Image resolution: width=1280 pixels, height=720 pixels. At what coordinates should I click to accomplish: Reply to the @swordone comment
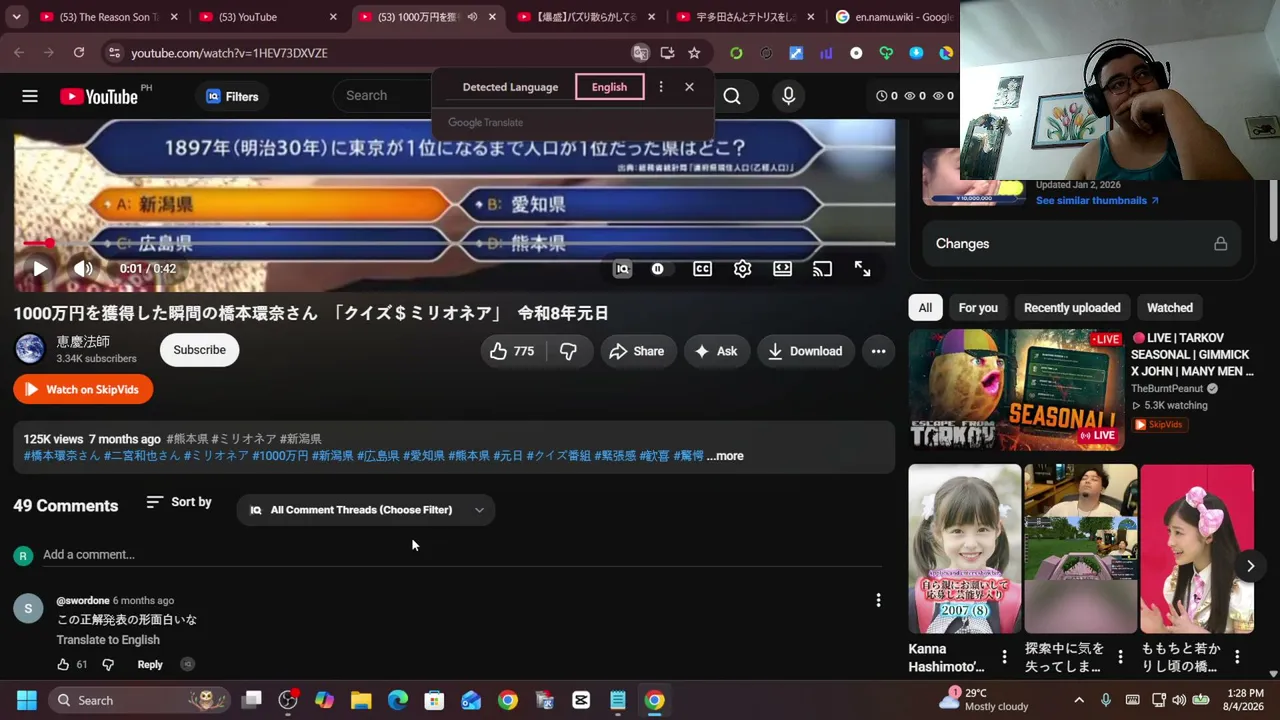[150, 665]
